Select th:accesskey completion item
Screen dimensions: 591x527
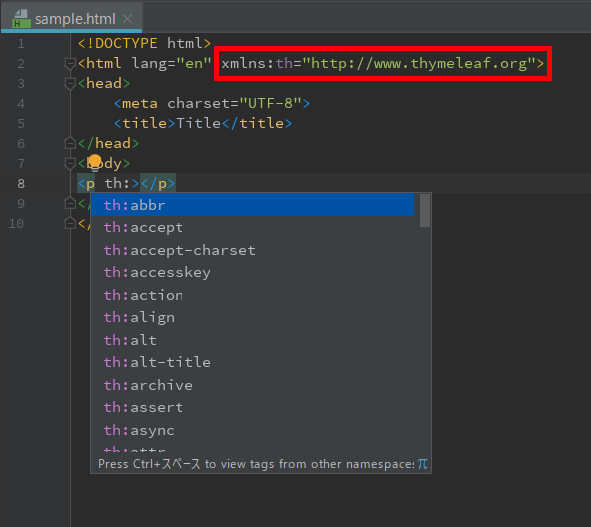point(252,272)
